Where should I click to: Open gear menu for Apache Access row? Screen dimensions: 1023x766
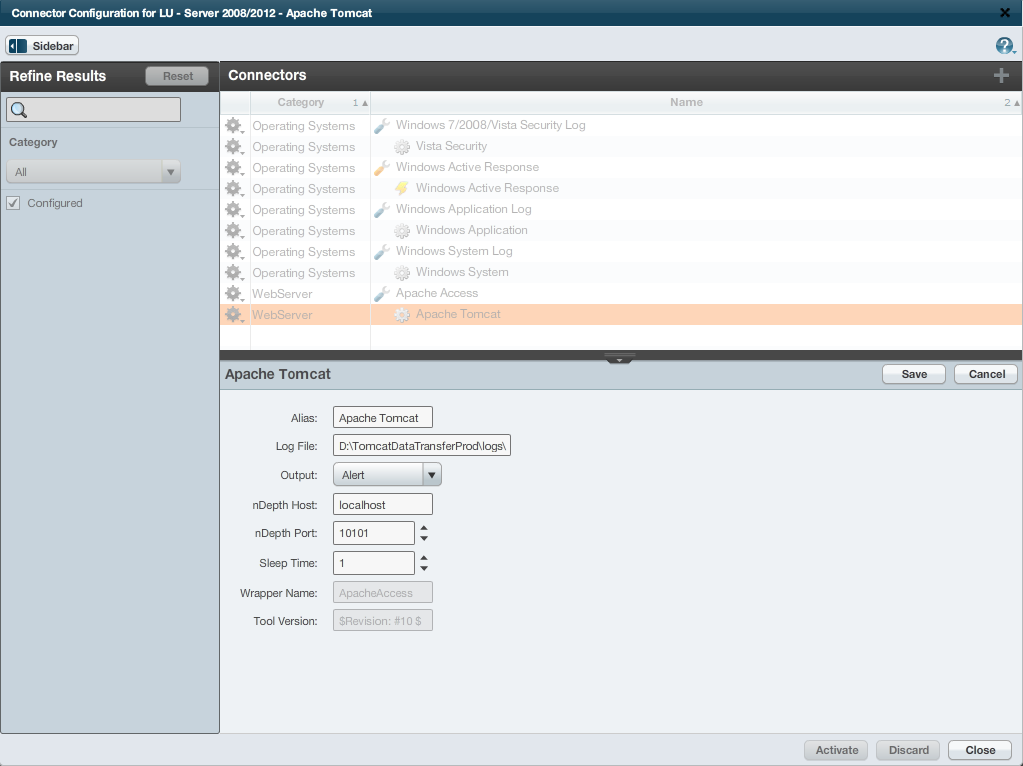[234, 293]
